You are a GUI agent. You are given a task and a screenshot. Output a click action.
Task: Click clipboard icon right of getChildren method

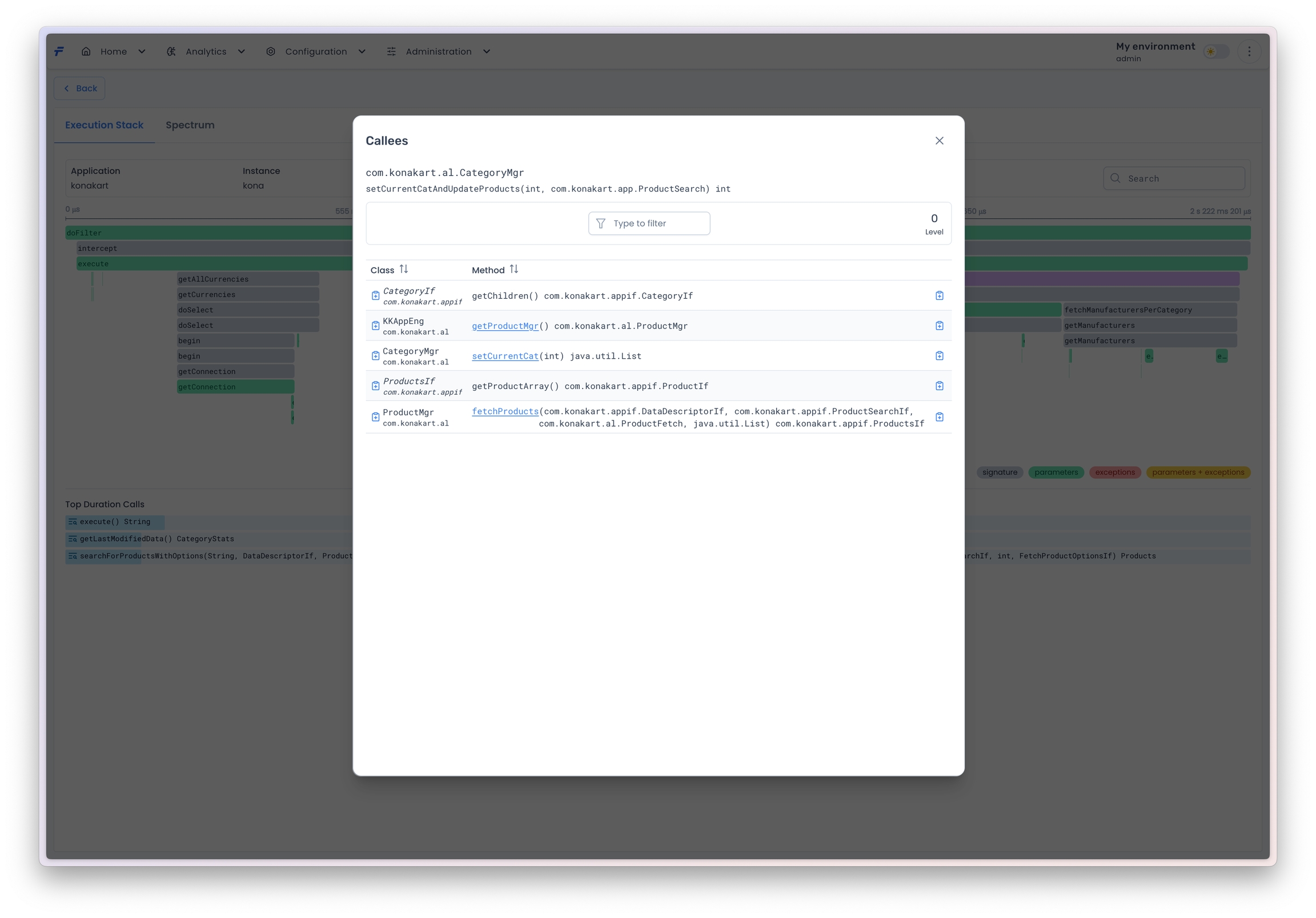point(939,296)
